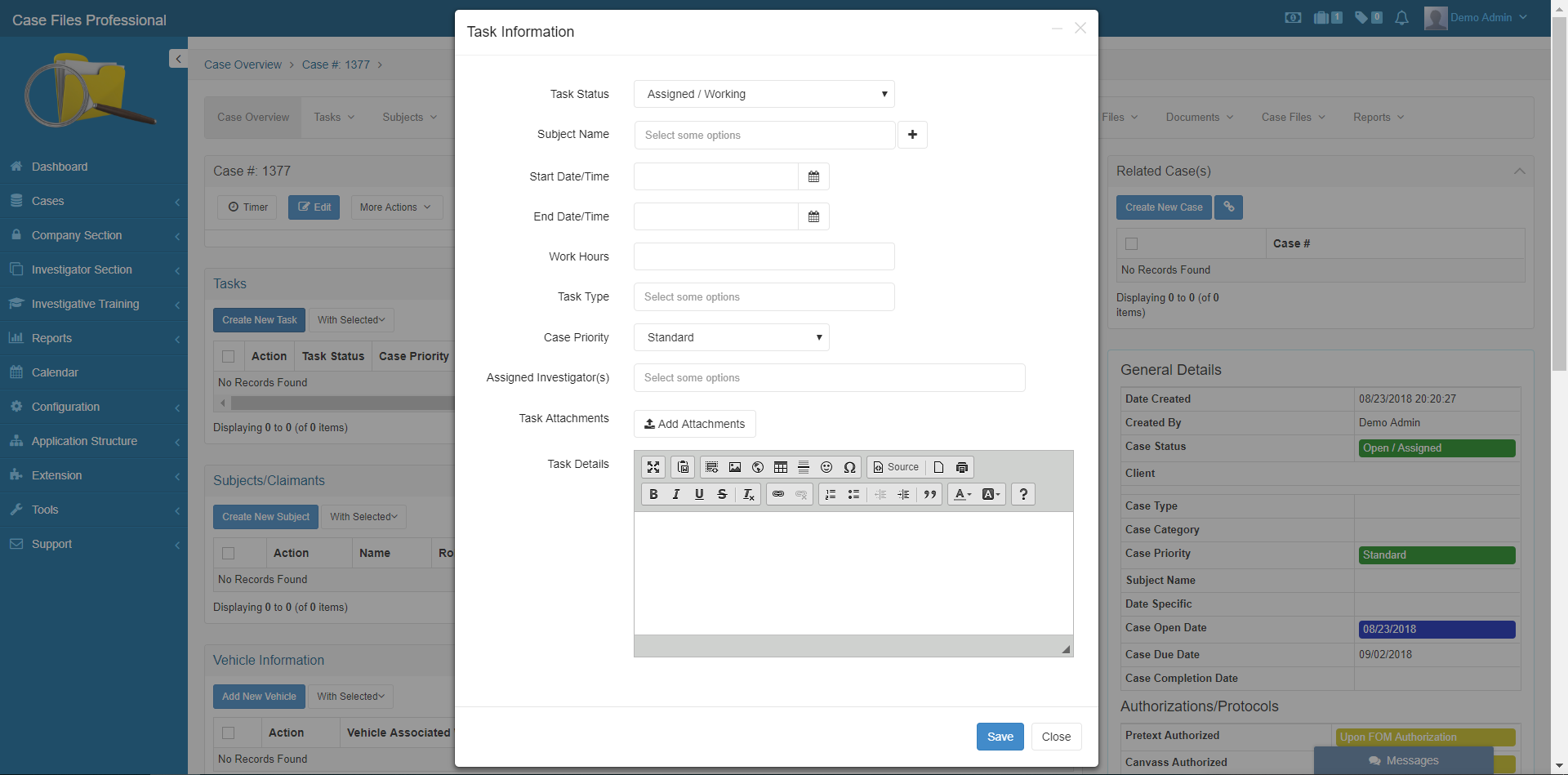Click the Add Attachments button
Viewport: 1568px width, 775px height.
[695, 424]
